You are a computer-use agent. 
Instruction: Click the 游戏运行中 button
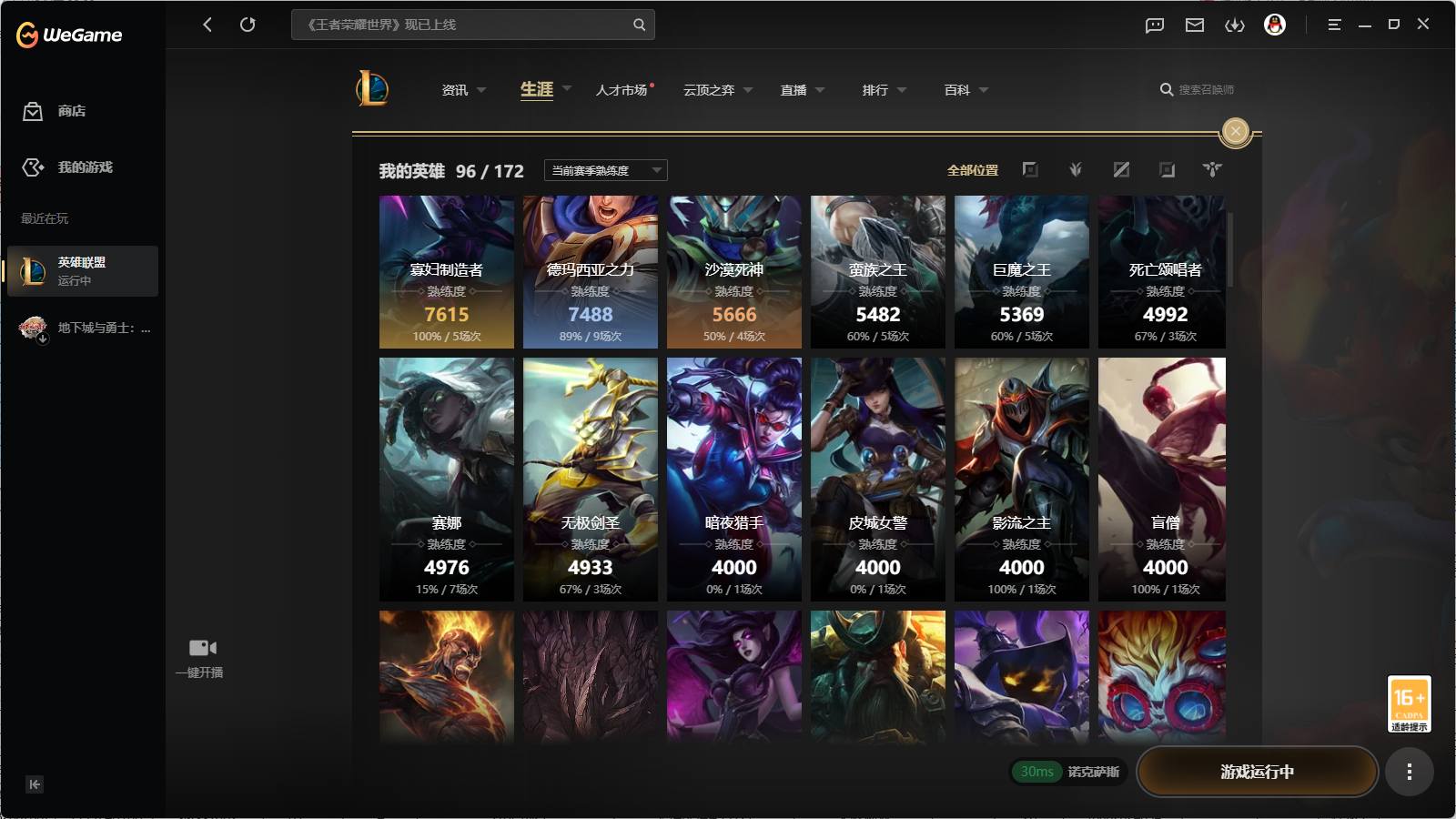coord(1257,772)
